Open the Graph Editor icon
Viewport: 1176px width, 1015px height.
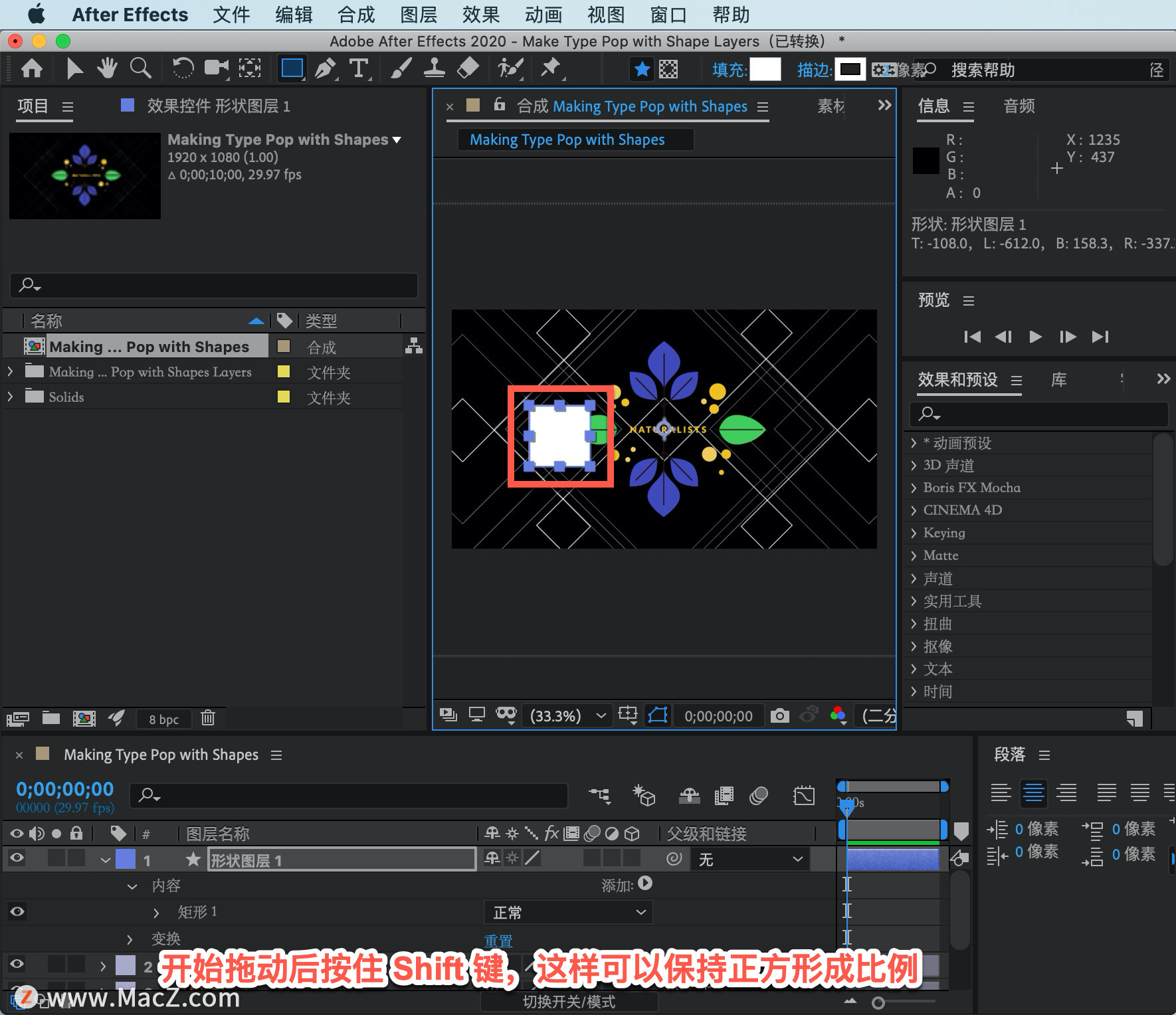804,795
